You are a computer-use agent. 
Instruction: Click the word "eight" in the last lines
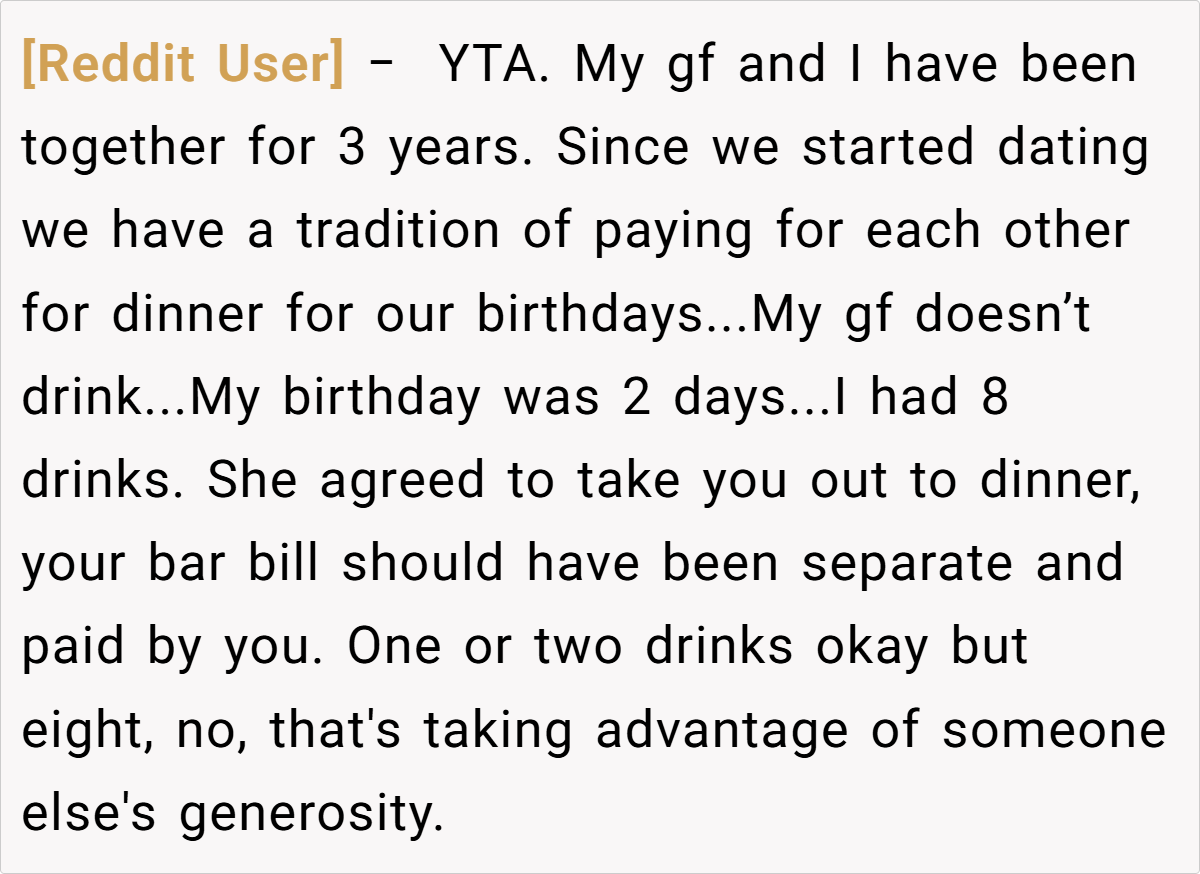86,731
